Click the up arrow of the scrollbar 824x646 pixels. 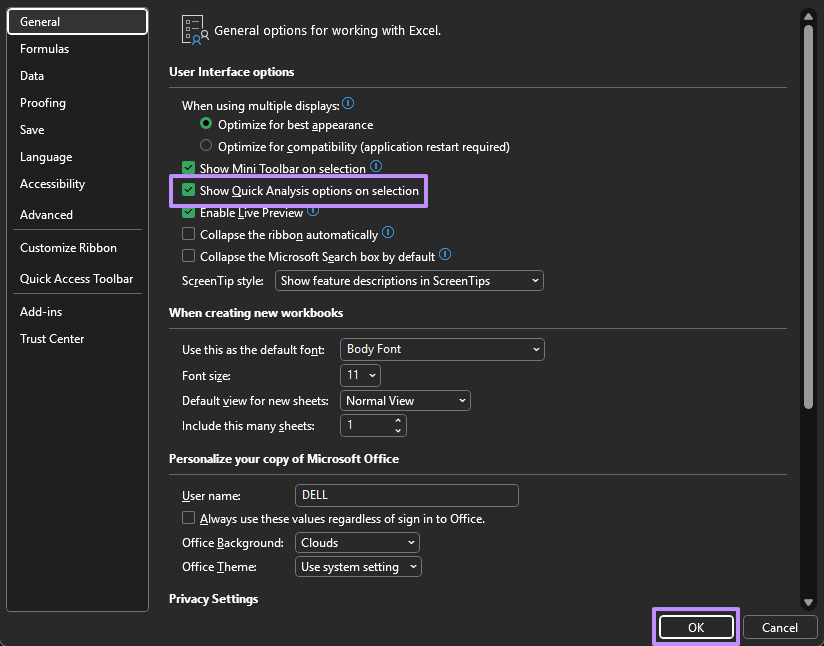pos(809,15)
